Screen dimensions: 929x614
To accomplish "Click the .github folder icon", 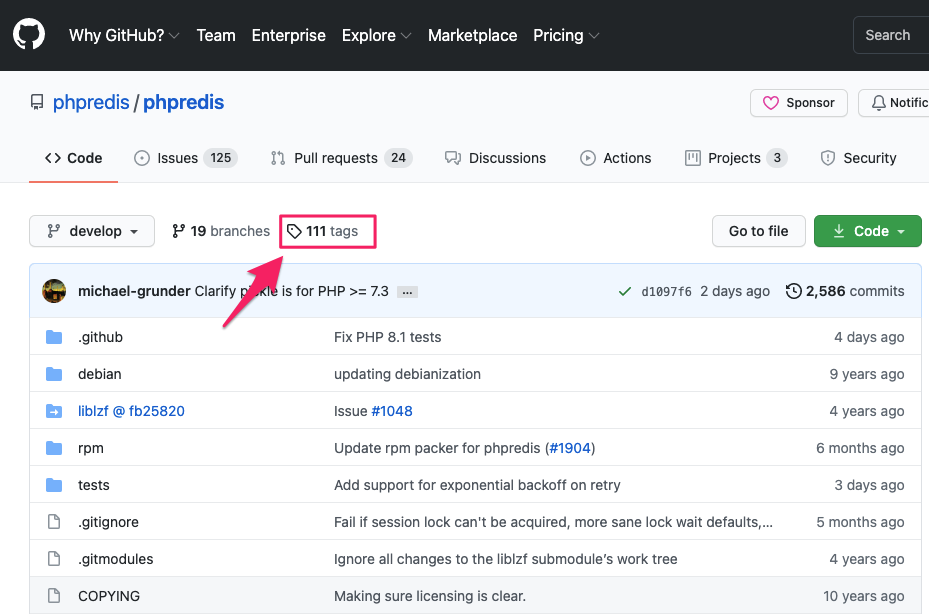I will tap(54, 337).
